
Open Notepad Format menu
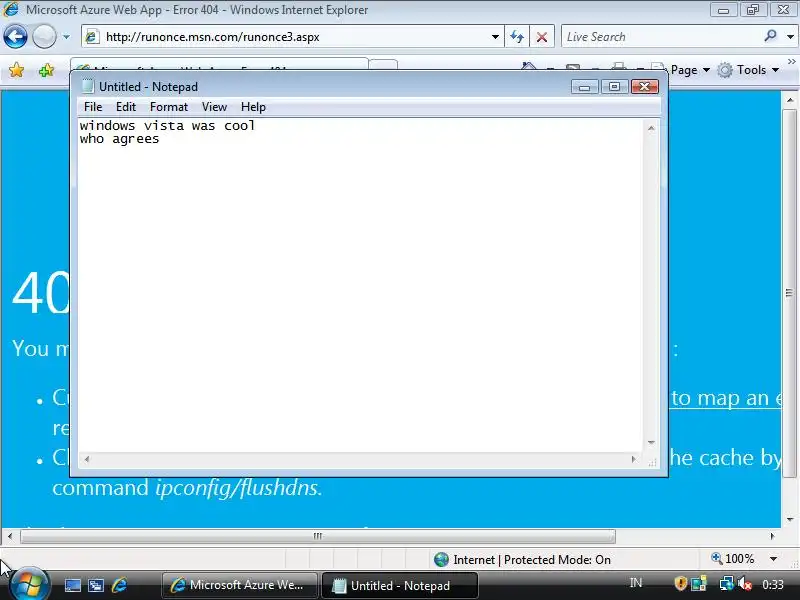click(169, 107)
